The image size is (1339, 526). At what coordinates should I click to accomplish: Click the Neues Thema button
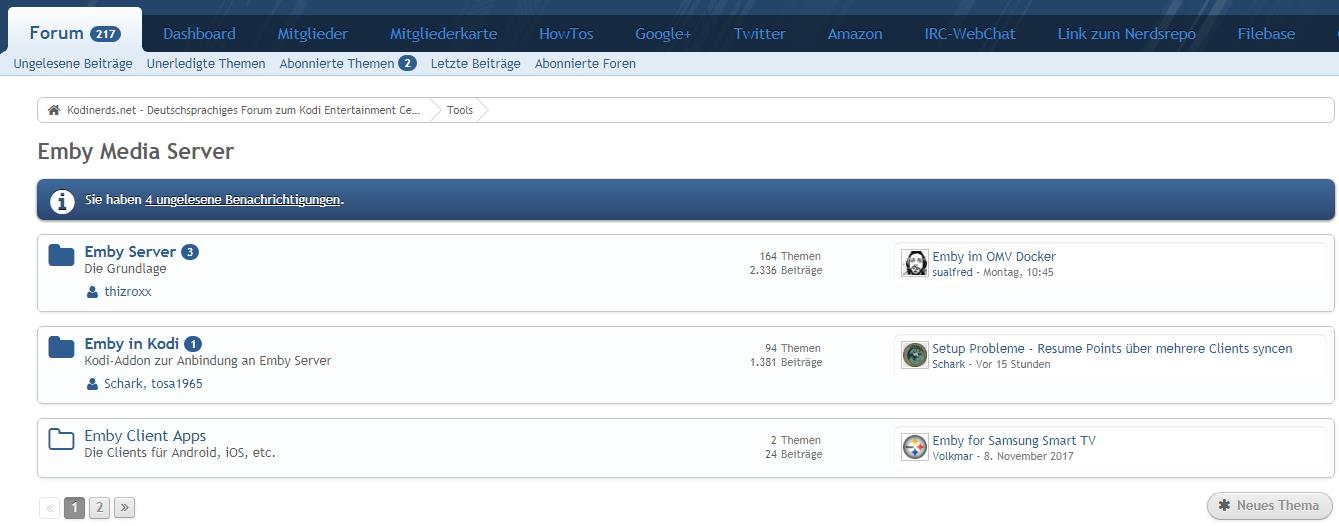pyautogui.click(x=1270, y=506)
